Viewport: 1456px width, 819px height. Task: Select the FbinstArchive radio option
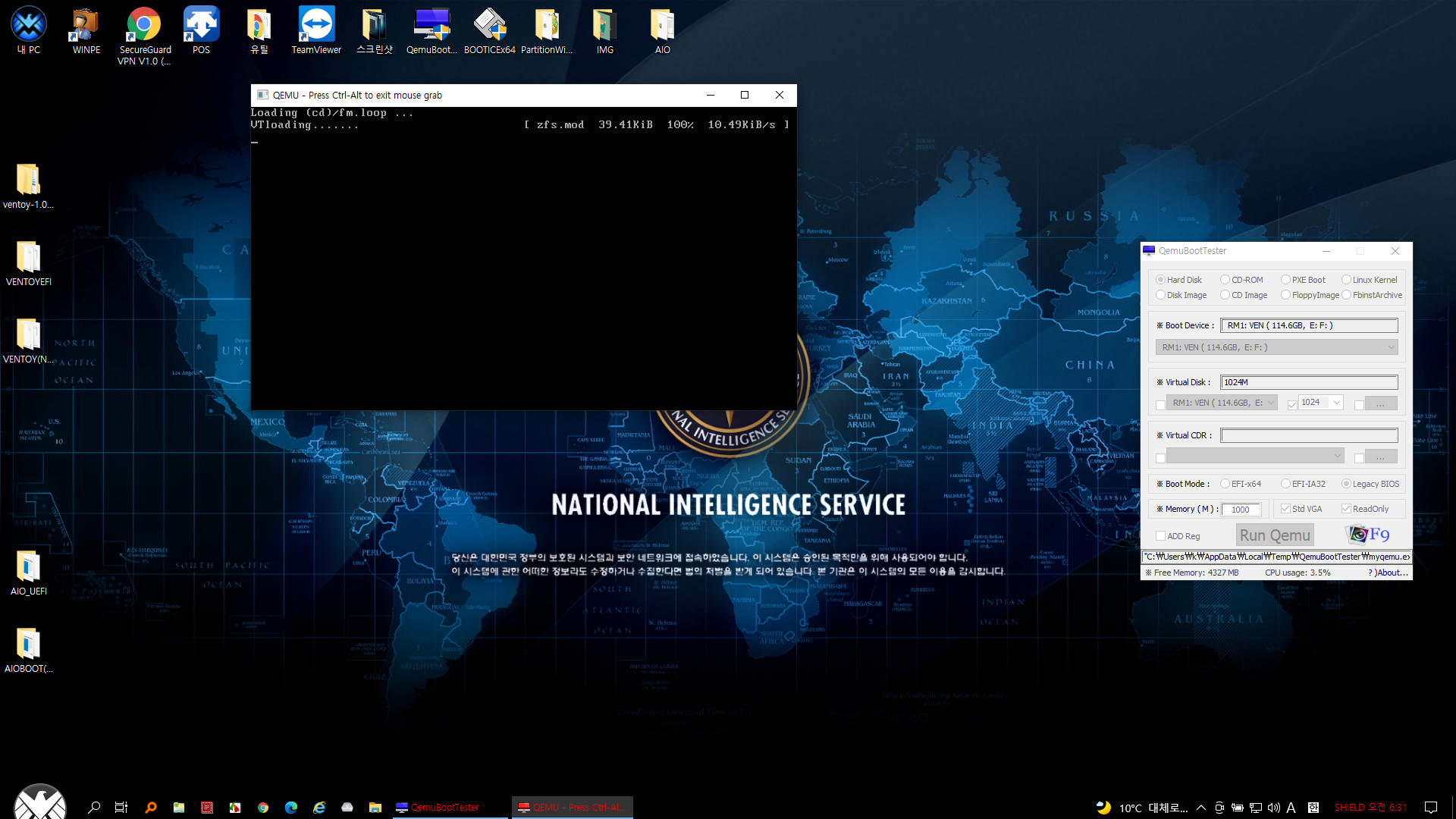point(1372,295)
